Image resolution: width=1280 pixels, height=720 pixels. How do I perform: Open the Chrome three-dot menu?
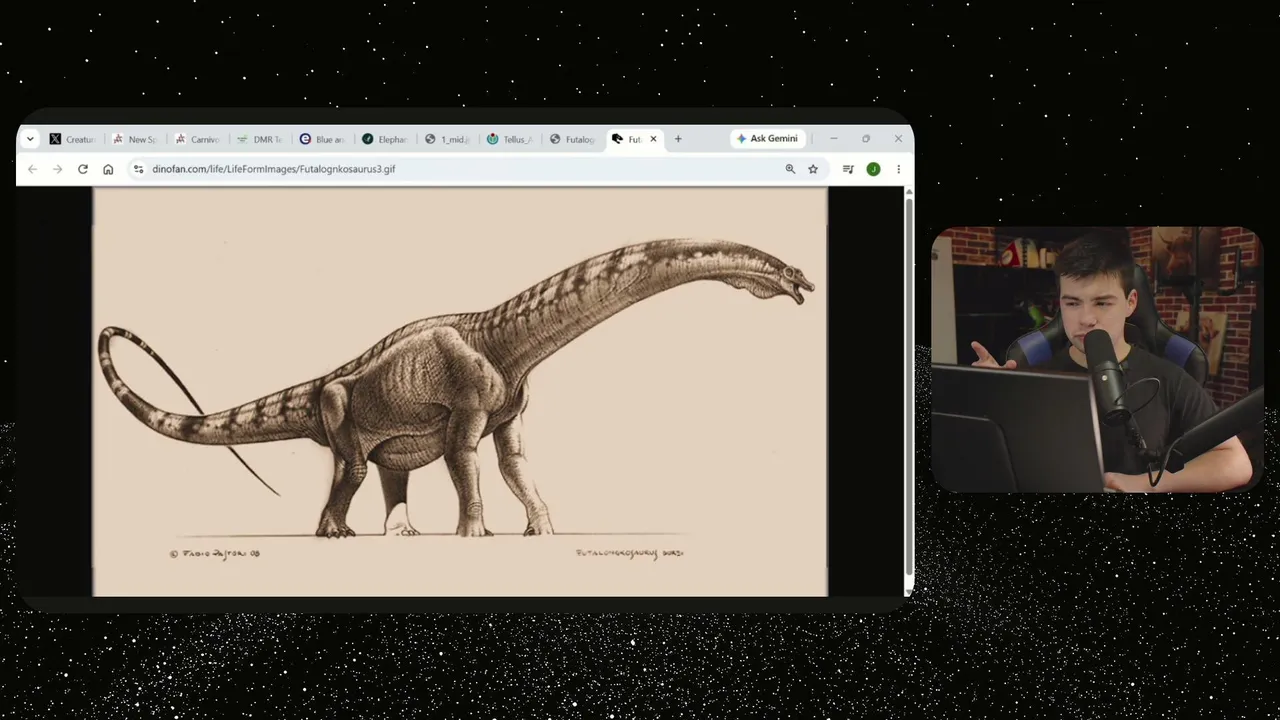898,169
